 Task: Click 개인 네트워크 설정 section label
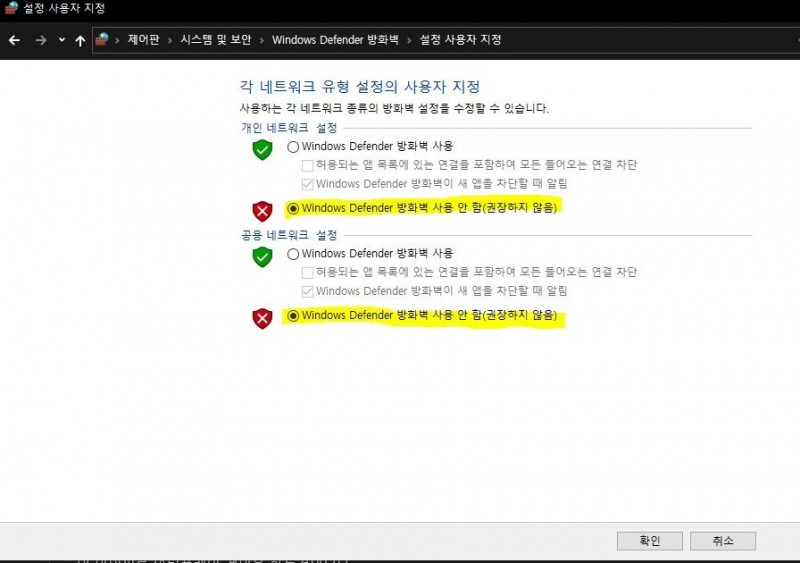pos(289,128)
